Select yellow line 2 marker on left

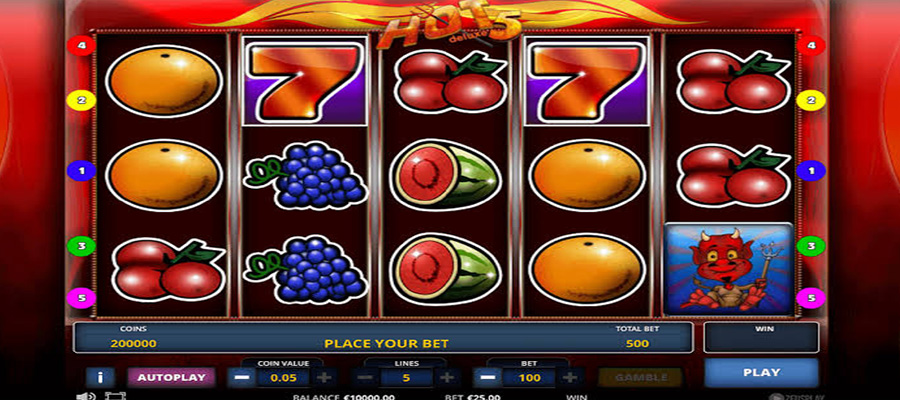point(82,101)
